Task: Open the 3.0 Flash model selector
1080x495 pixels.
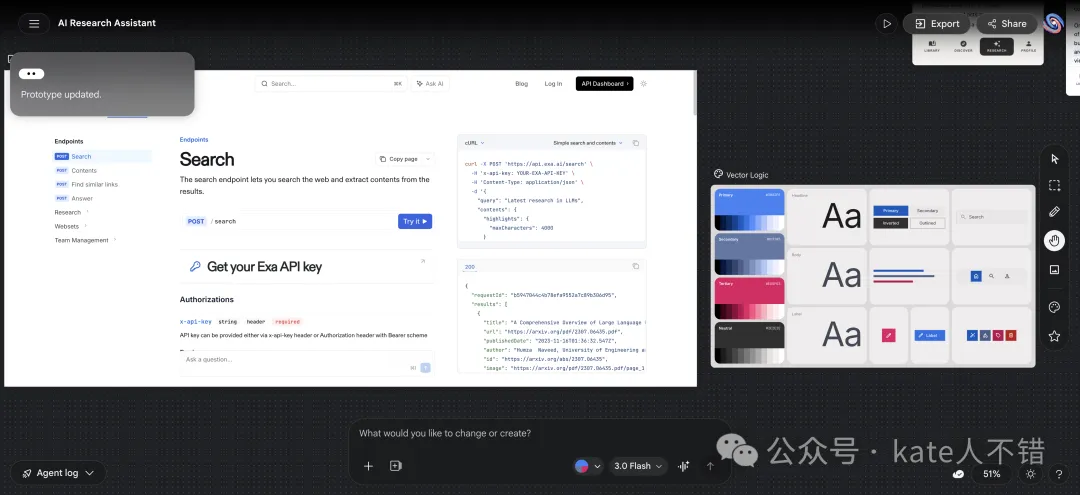Action: point(639,466)
